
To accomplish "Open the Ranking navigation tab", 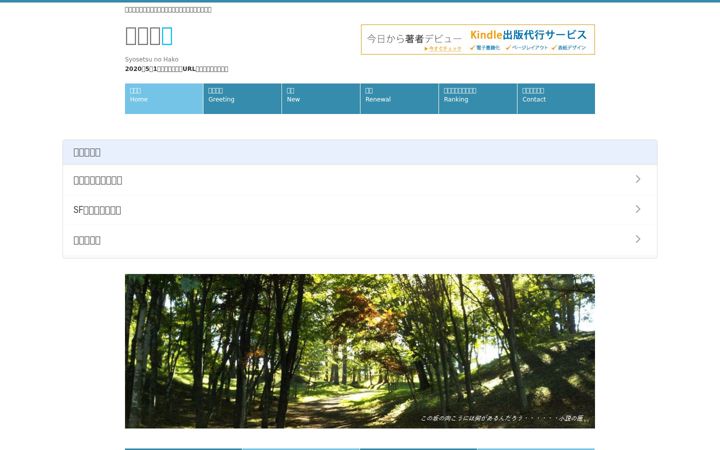I will pos(478,99).
